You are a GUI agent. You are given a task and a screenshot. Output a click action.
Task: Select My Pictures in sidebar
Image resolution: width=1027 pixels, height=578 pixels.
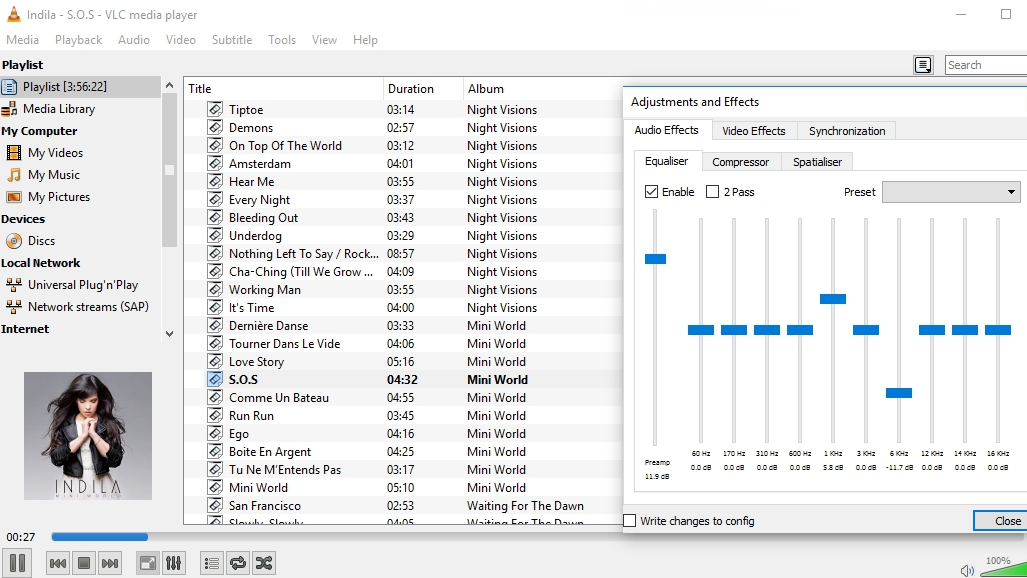pyautogui.click(x=59, y=197)
